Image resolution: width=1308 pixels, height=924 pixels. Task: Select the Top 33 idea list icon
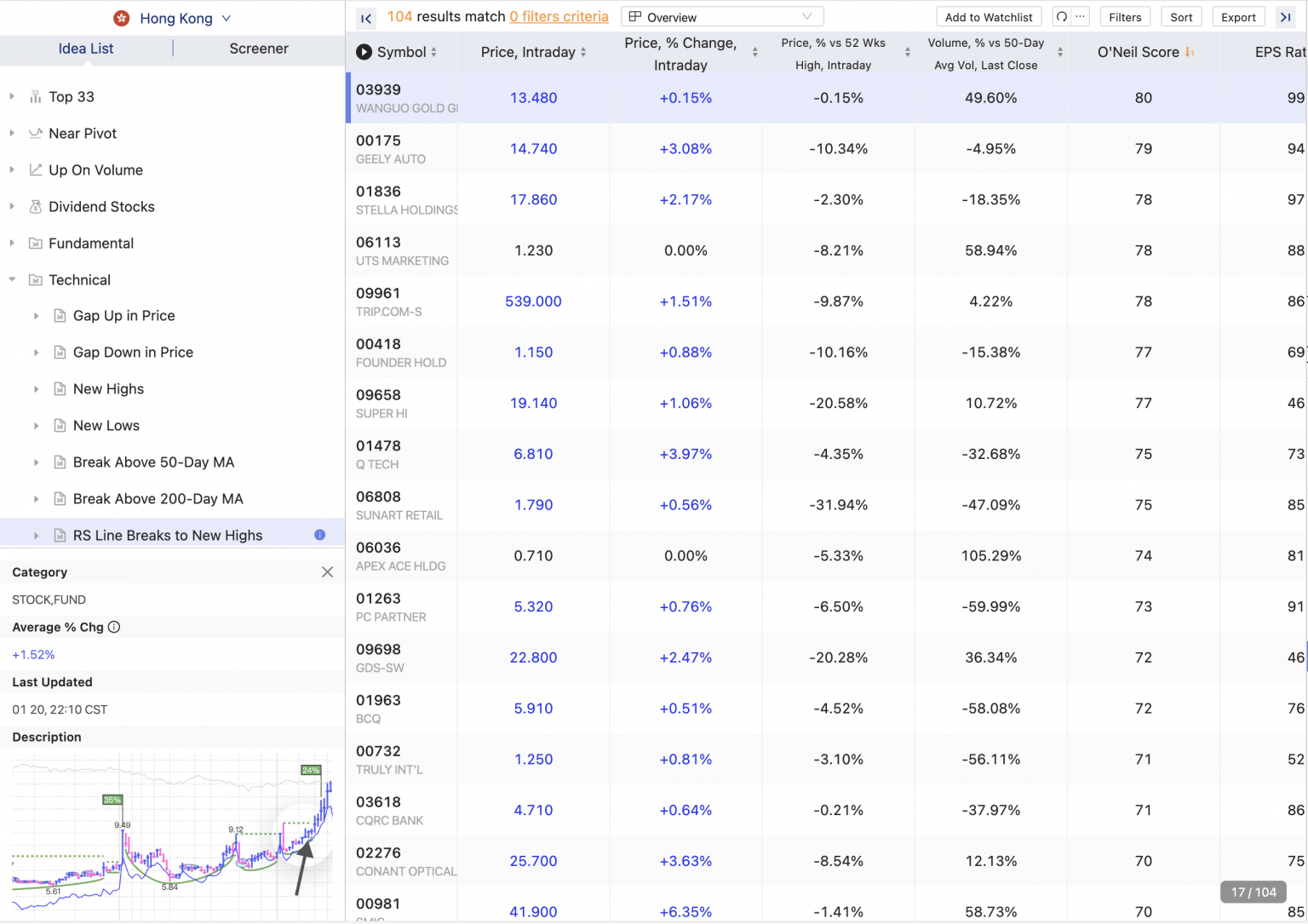tap(35, 96)
